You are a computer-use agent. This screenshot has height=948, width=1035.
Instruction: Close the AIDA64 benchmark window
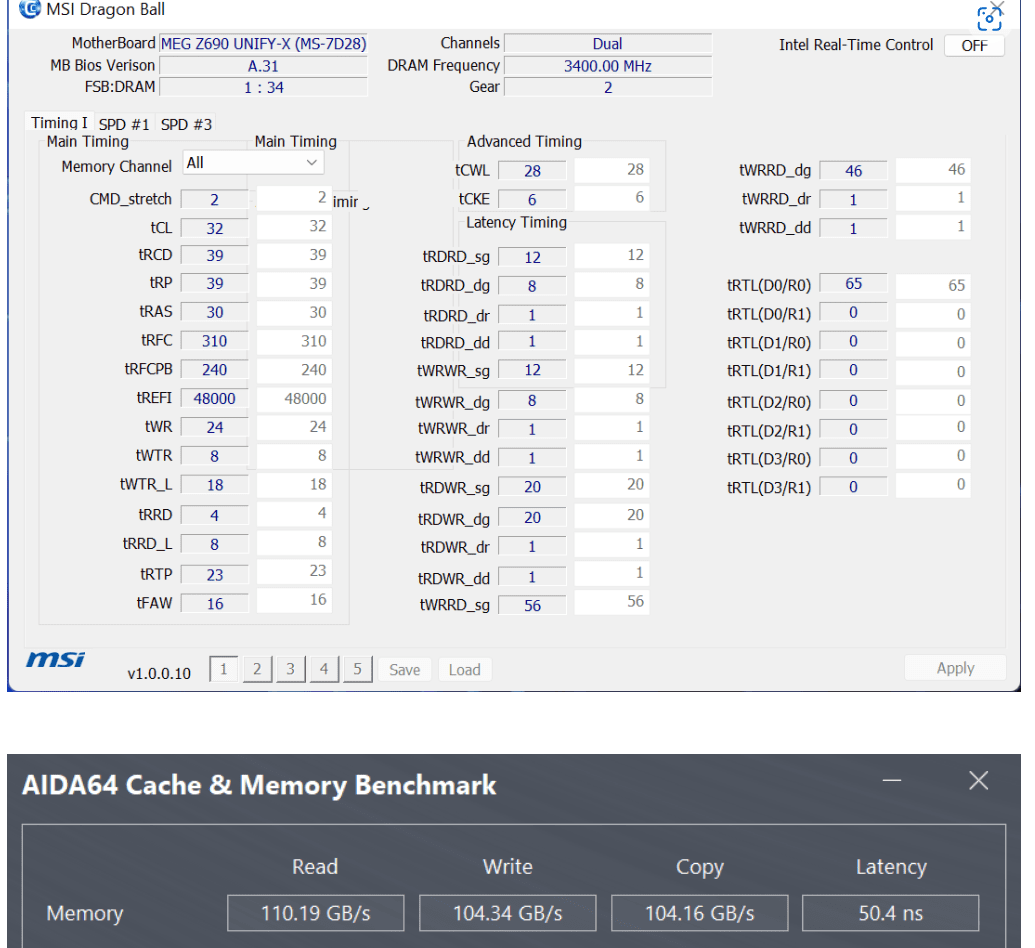coord(979,780)
